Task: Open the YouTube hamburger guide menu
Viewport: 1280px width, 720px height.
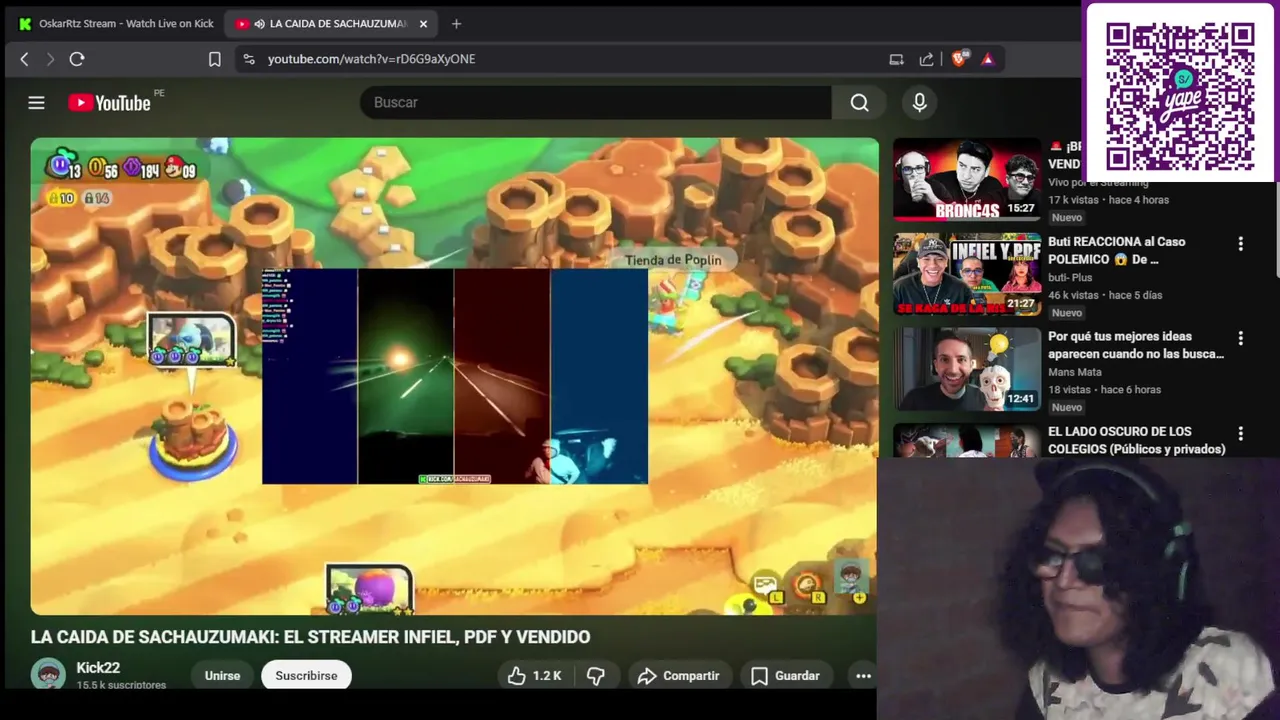Action: click(x=36, y=102)
